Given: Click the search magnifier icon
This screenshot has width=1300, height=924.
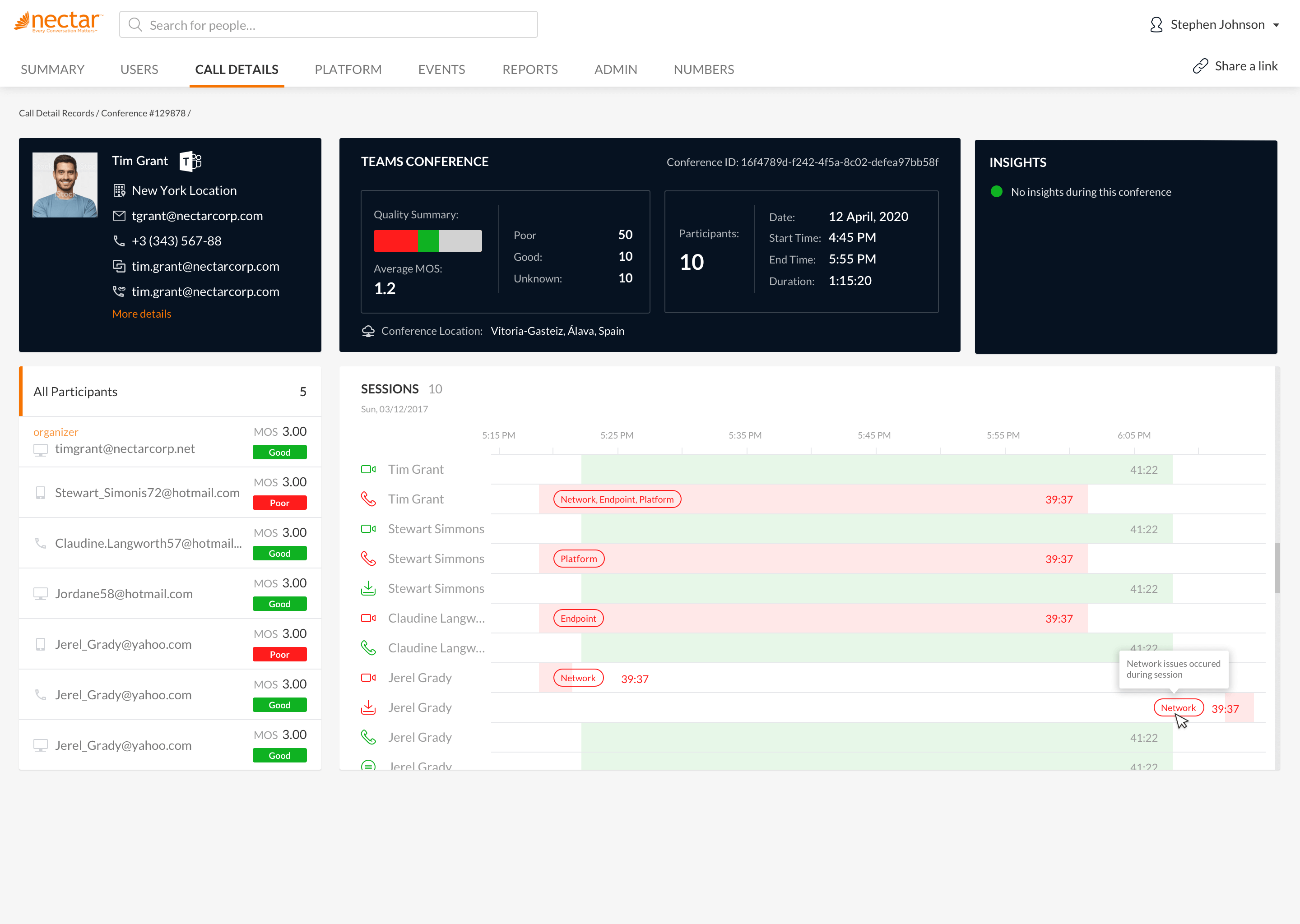Looking at the screenshot, I should pos(135,24).
